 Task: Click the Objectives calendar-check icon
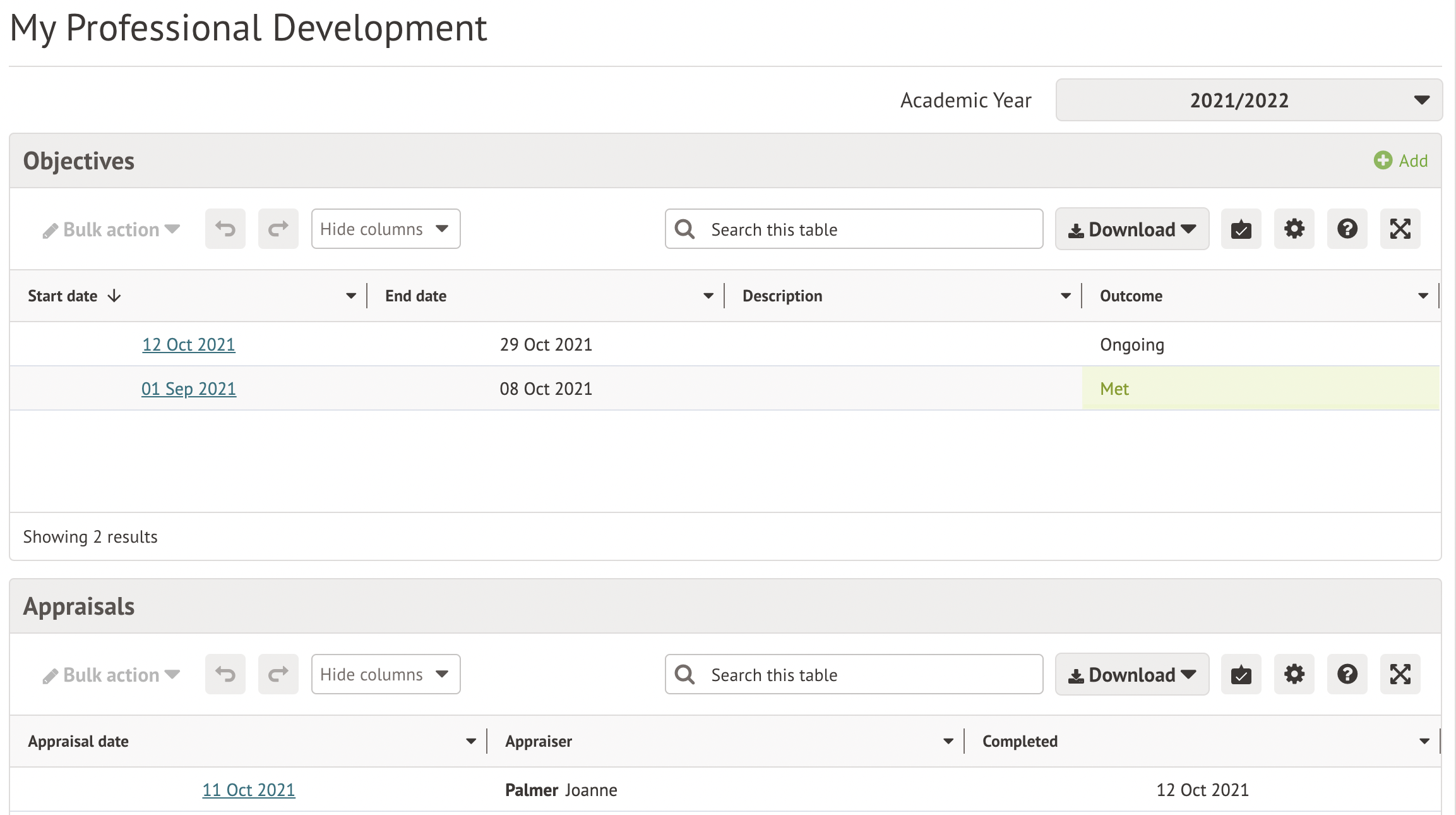click(x=1241, y=229)
